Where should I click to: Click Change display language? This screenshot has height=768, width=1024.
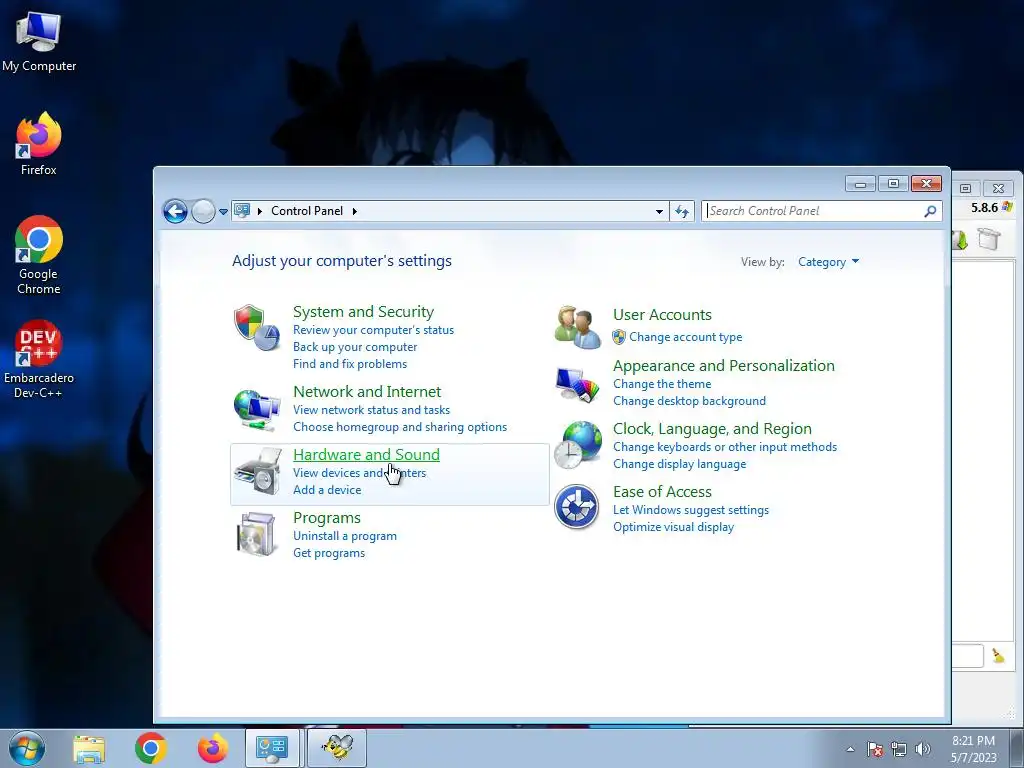click(x=679, y=464)
